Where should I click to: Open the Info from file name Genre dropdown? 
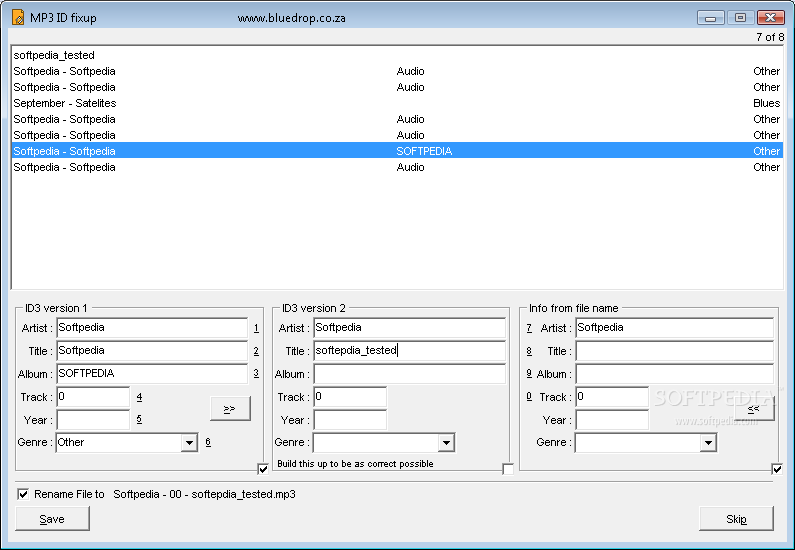click(708, 443)
